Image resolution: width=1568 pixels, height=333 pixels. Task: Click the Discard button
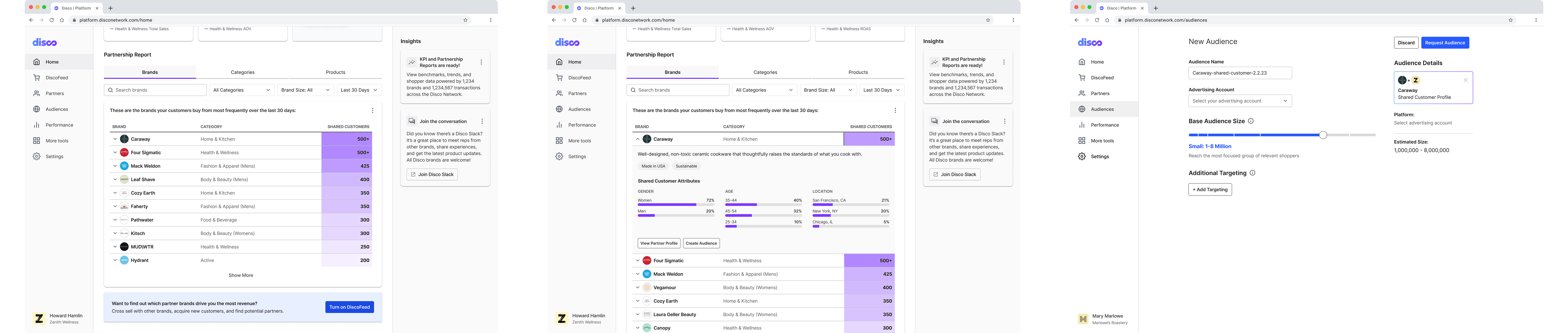click(1406, 43)
